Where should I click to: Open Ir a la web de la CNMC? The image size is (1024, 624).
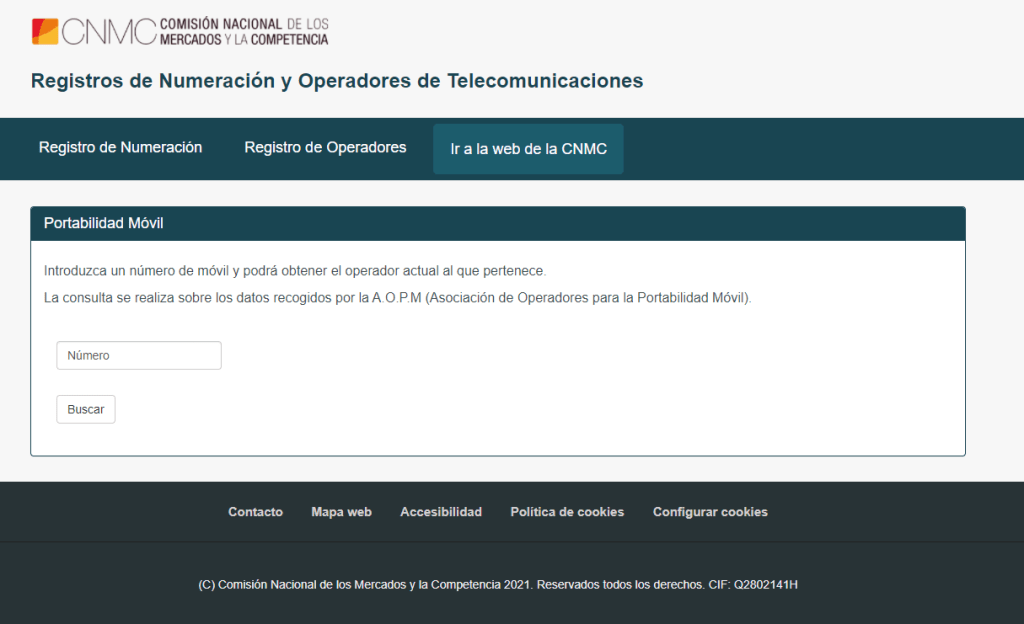[528, 148]
